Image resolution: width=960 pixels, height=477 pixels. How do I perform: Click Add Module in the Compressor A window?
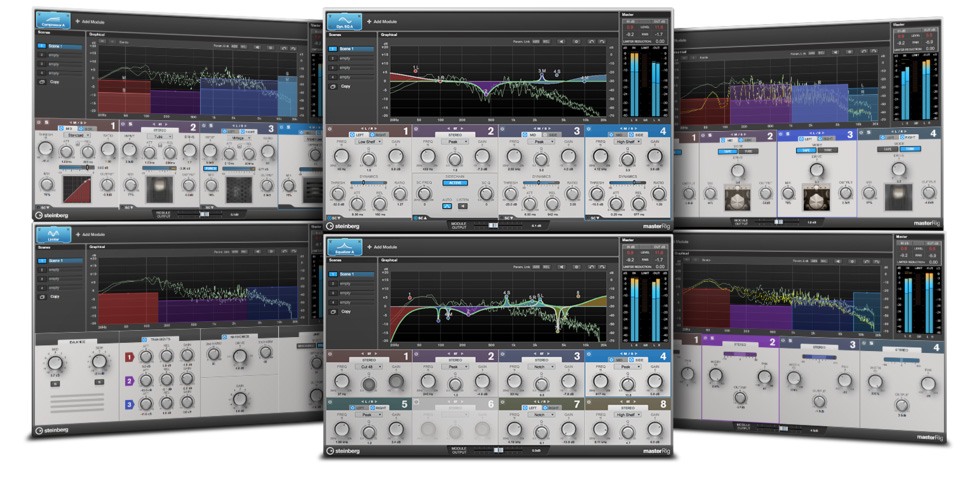[88, 21]
